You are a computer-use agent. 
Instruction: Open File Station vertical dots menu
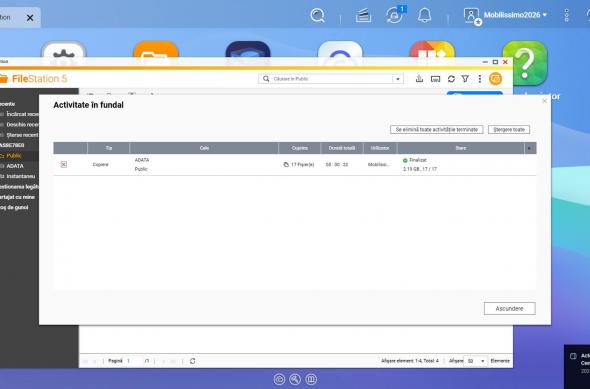(x=480, y=79)
